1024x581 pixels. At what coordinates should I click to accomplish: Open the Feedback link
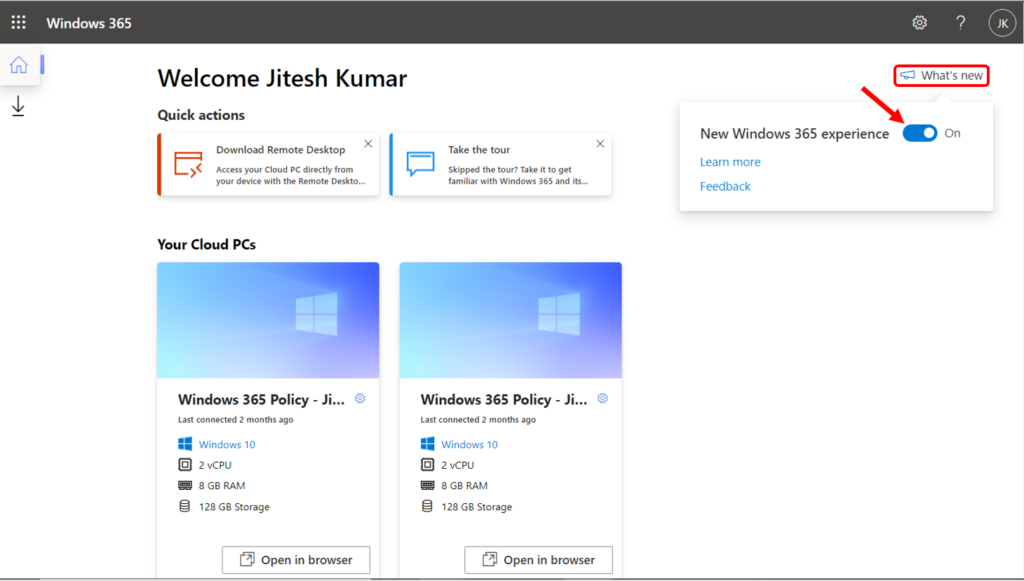[725, 186]
